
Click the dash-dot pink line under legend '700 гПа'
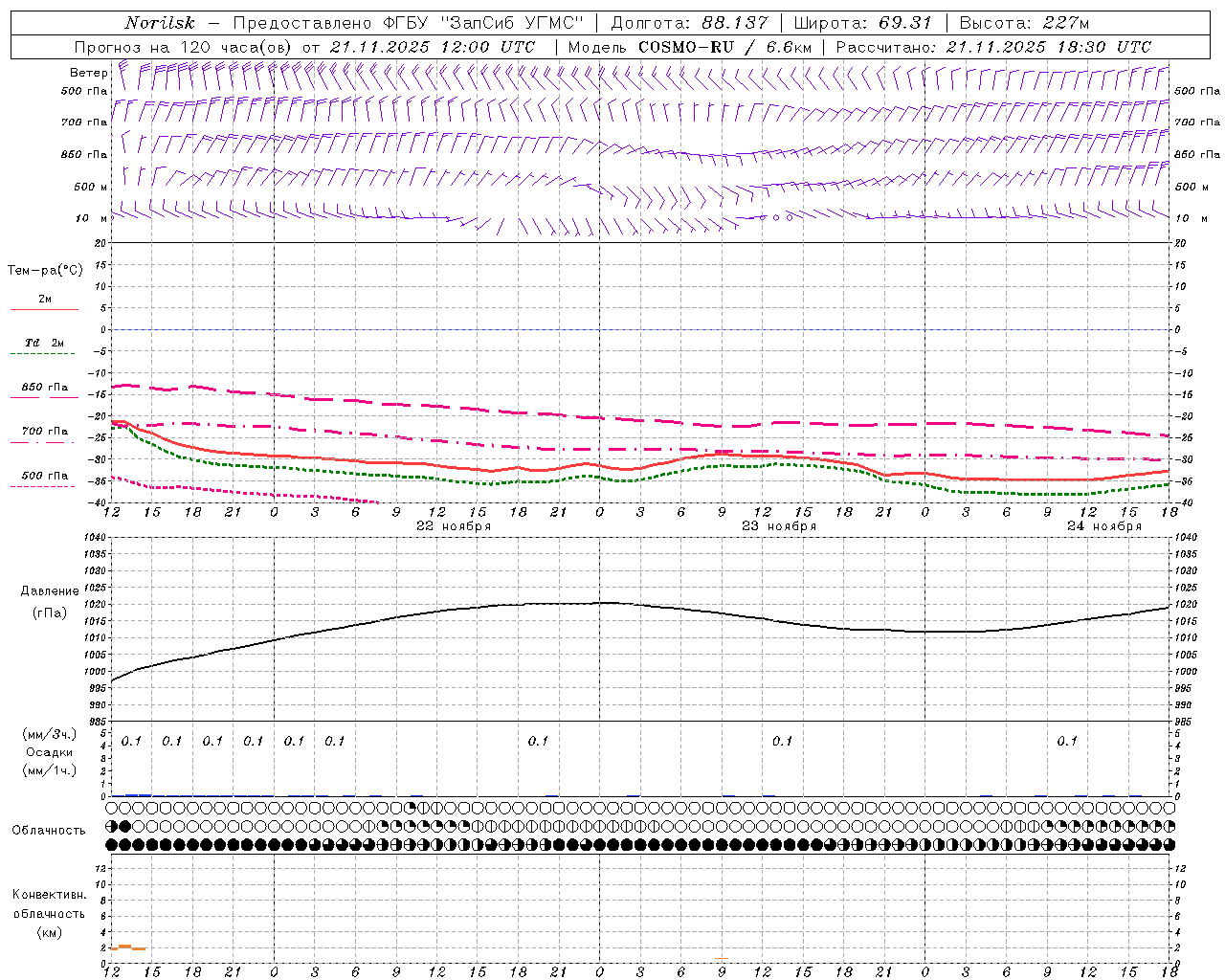(x=44, y=442)
